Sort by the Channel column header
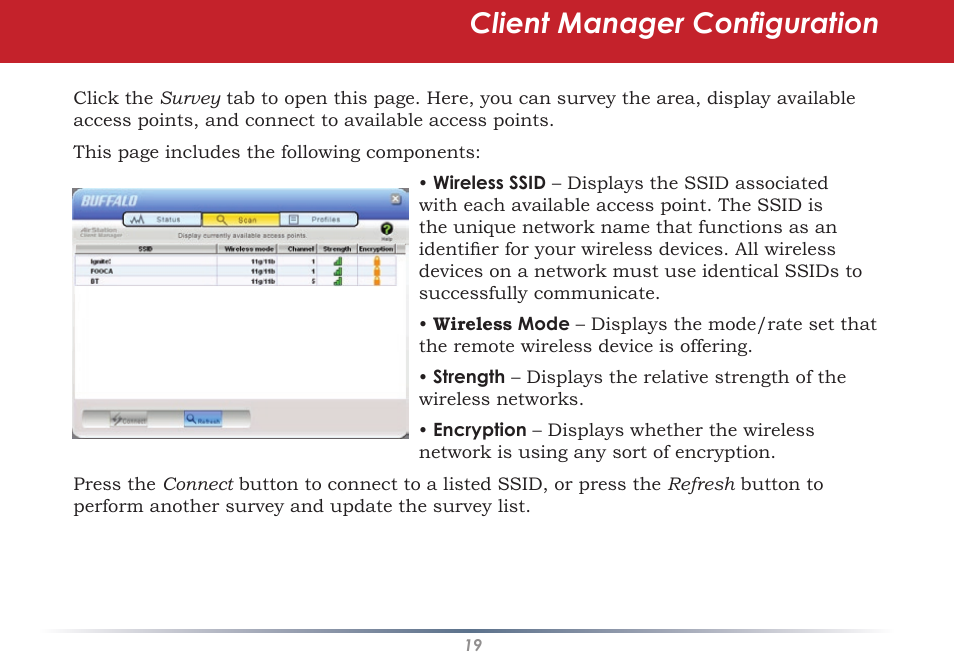Screen dimensions: 954x661 pyautogui.click(x=299, y=249)
